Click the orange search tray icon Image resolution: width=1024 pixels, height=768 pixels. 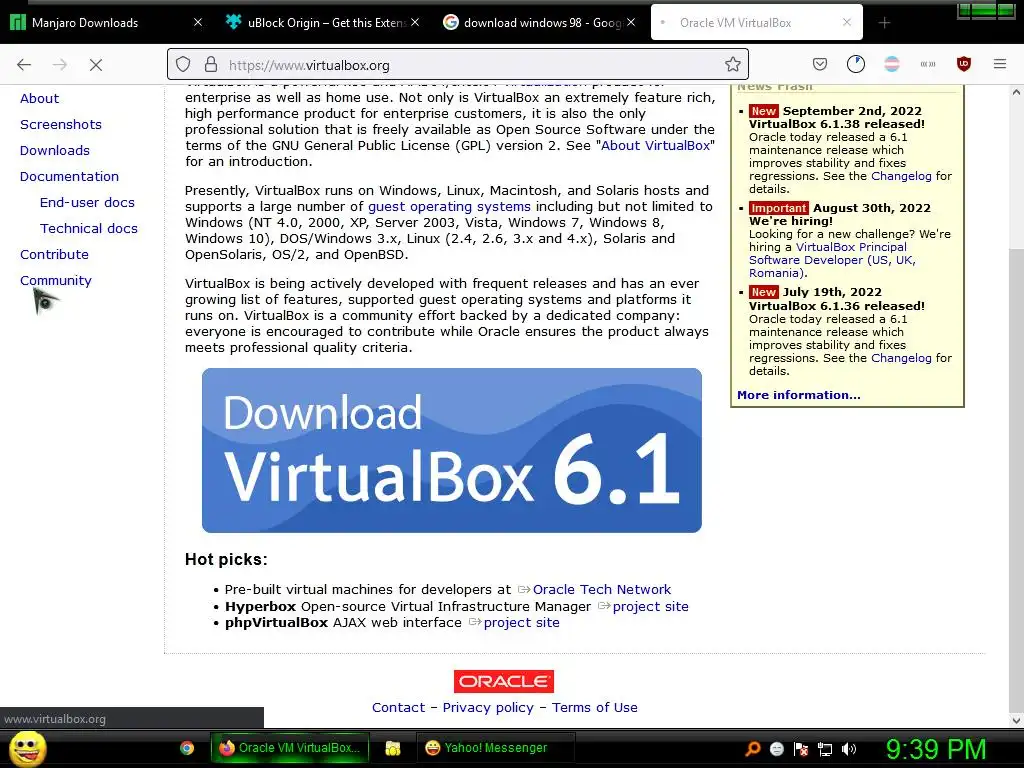[x=752, y=749]
